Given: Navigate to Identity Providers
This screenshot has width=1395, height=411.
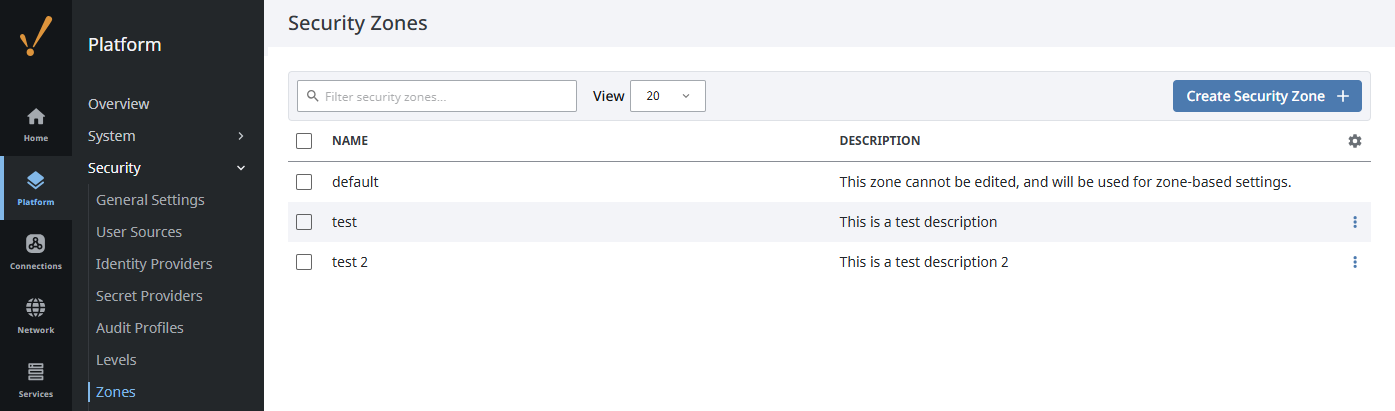Looking at the screenshot, I should pos(154,264).
